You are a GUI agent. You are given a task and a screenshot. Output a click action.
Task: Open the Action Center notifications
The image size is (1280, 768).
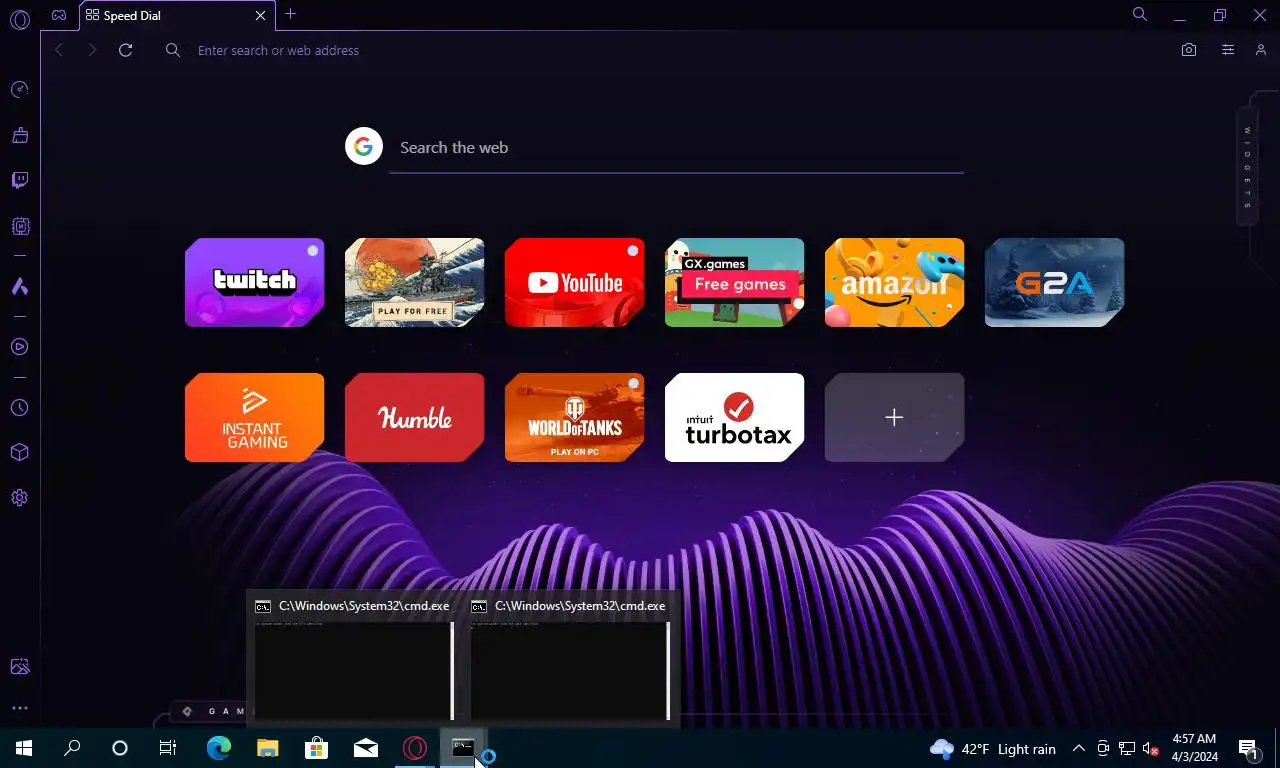click(x=1249, y=748)
